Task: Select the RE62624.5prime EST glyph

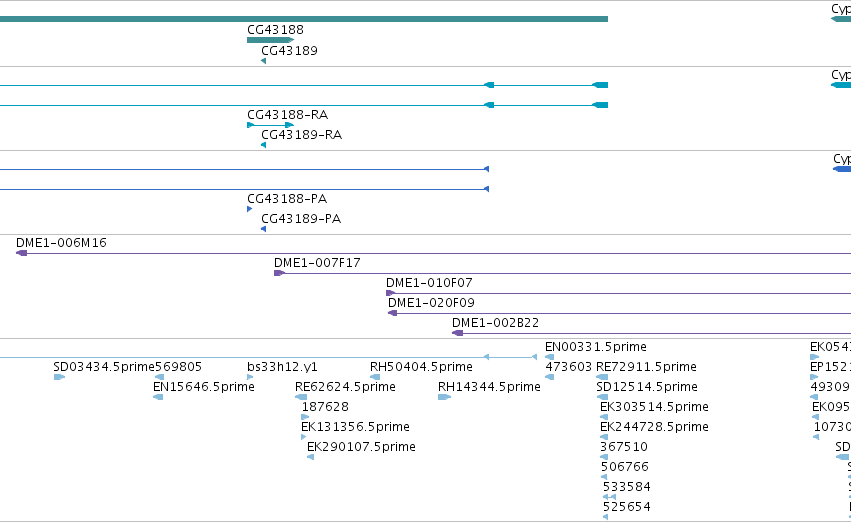Action: tap(301, 397)
